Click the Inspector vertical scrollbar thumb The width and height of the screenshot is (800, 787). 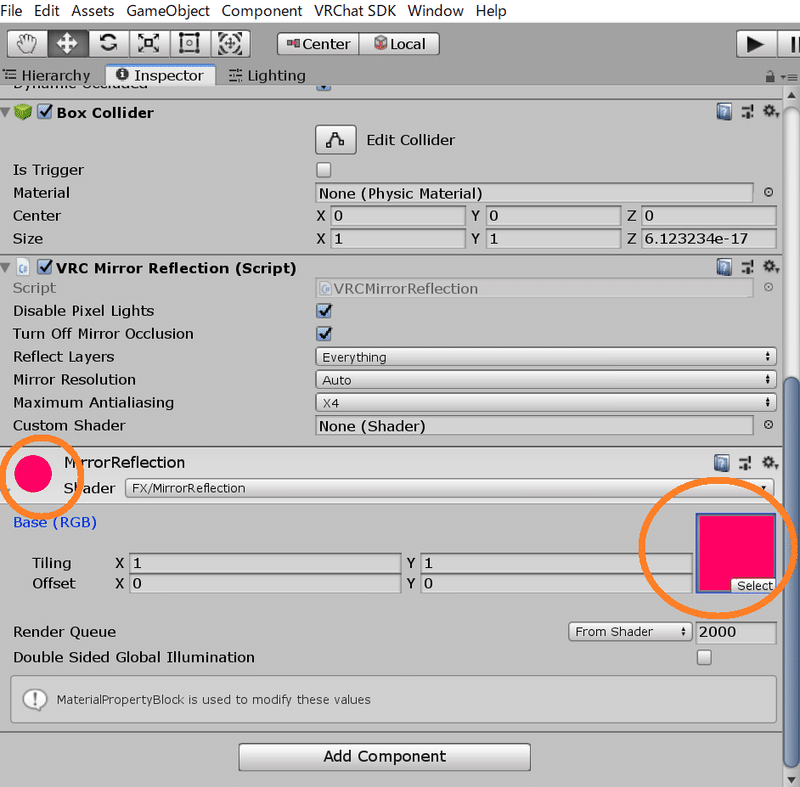tap(790, 571)
